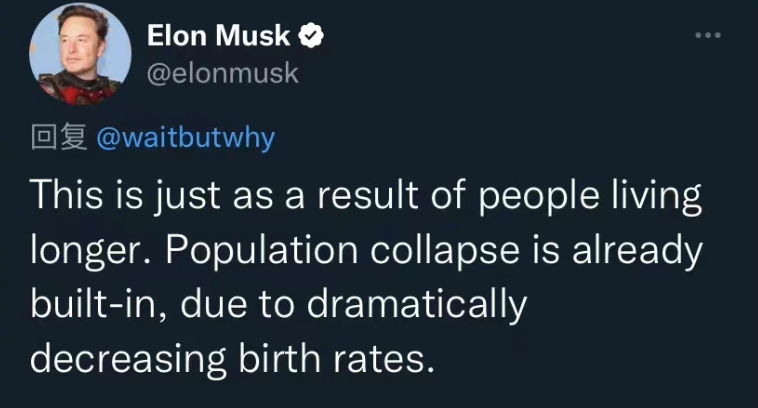
Task: Click the Elon Musk display name
Action: pos(218,36)
